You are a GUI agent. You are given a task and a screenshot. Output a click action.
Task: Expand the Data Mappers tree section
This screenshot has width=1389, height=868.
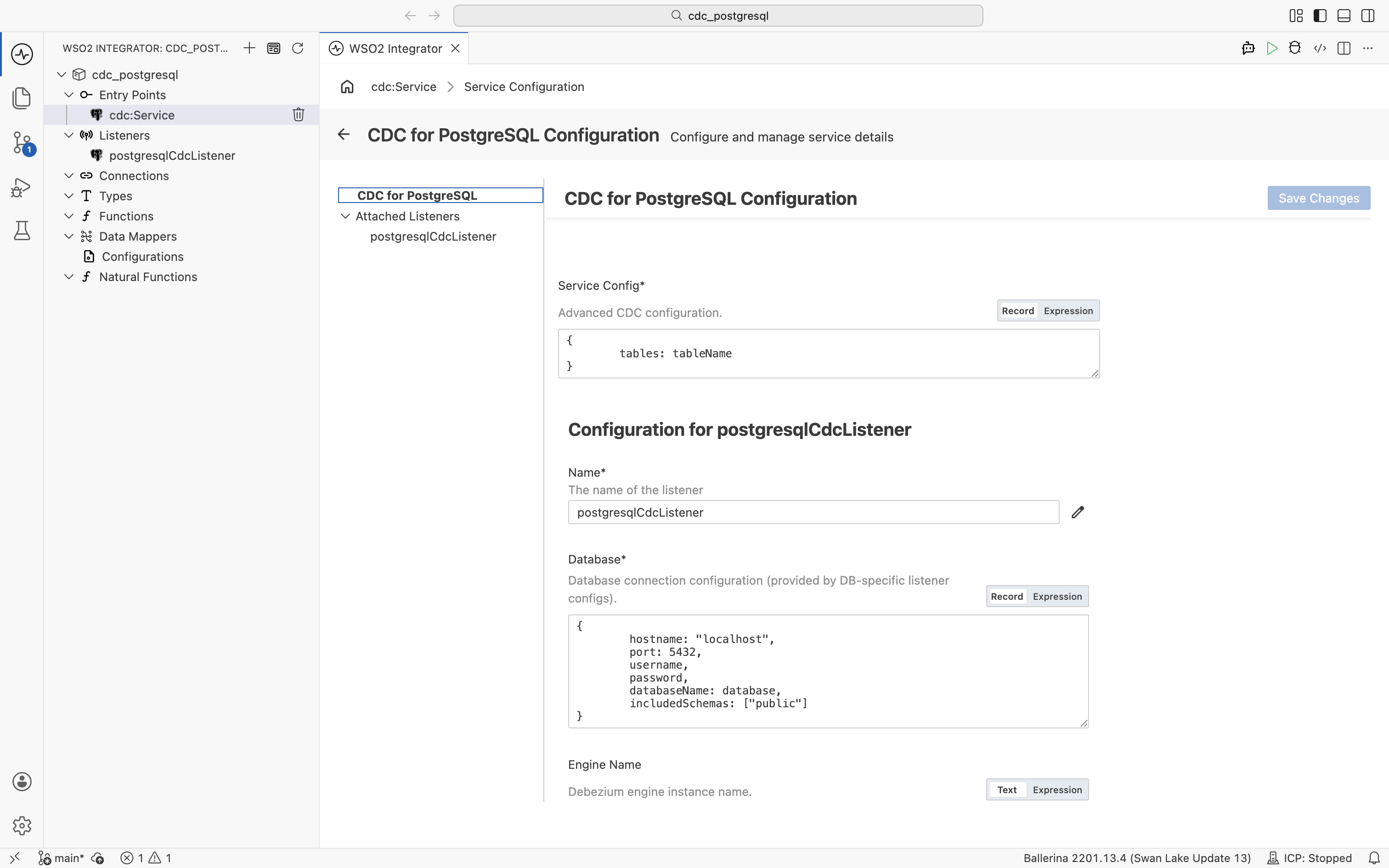(69, 237)
